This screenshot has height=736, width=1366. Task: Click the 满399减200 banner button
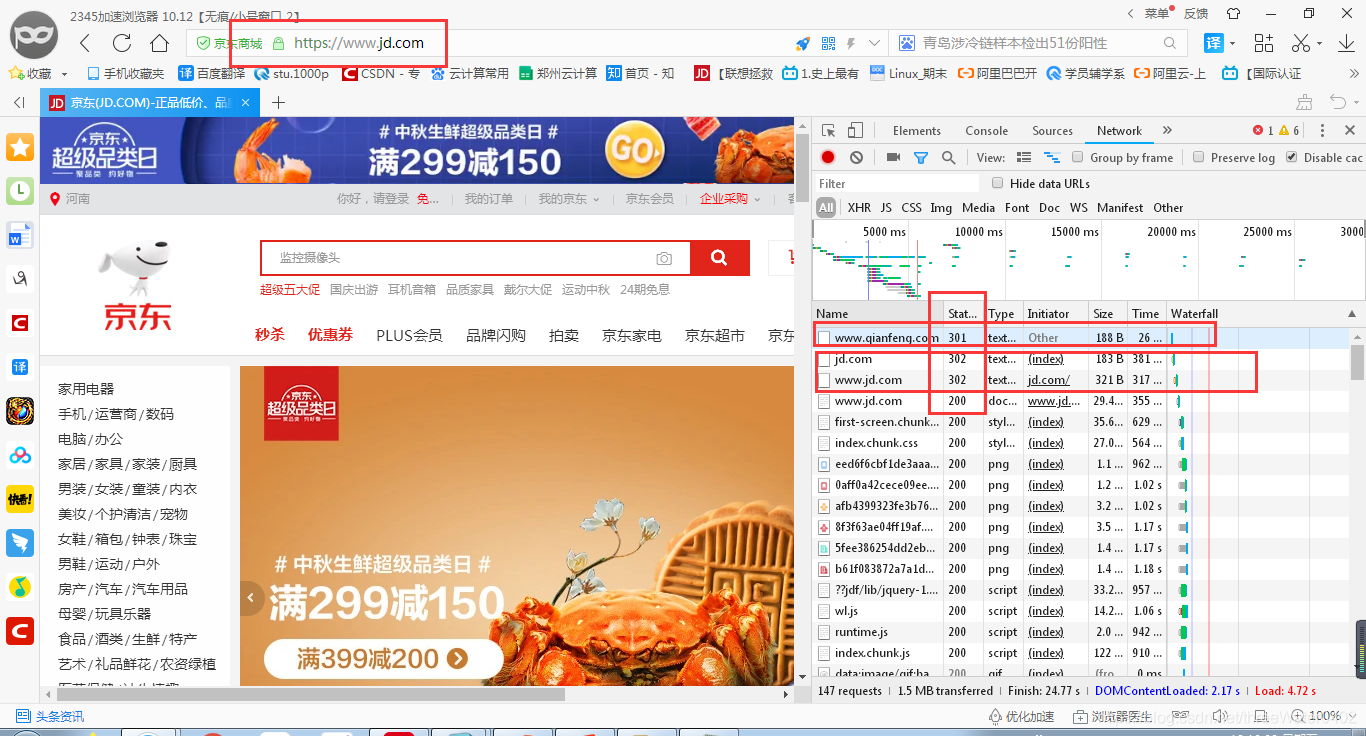[383, 659]
